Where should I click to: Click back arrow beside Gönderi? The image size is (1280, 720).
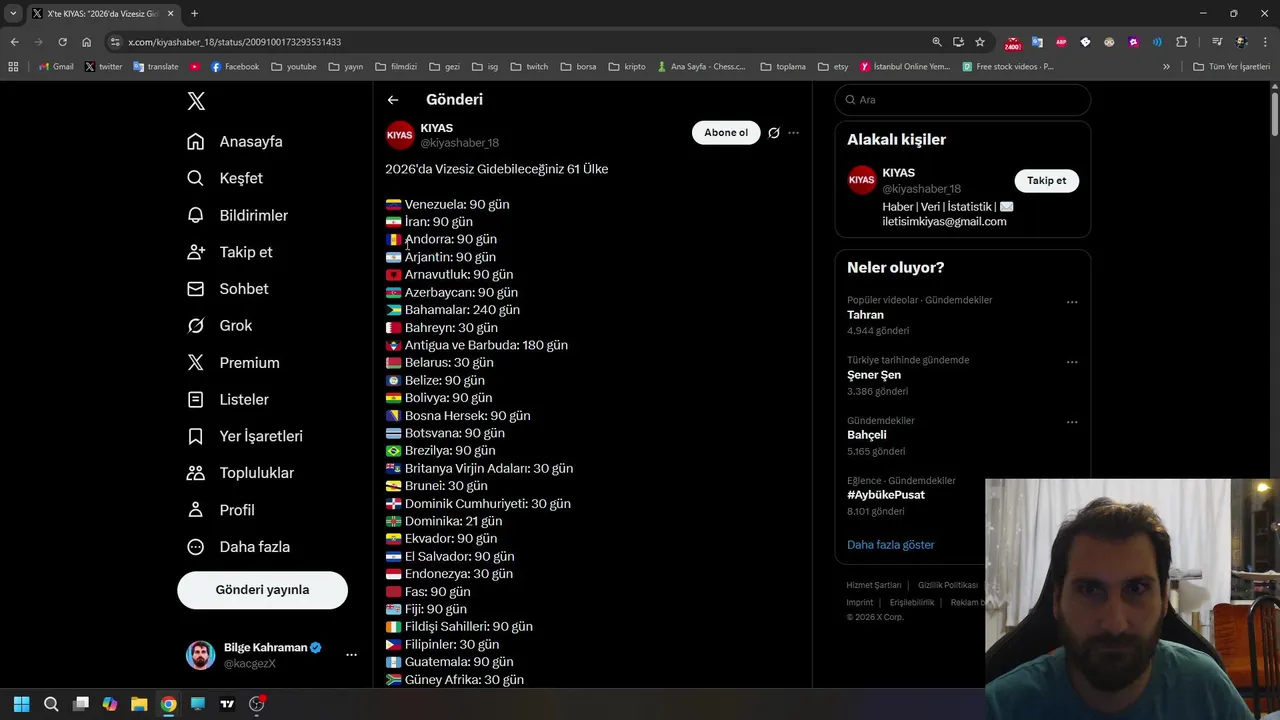pos(393,100)
